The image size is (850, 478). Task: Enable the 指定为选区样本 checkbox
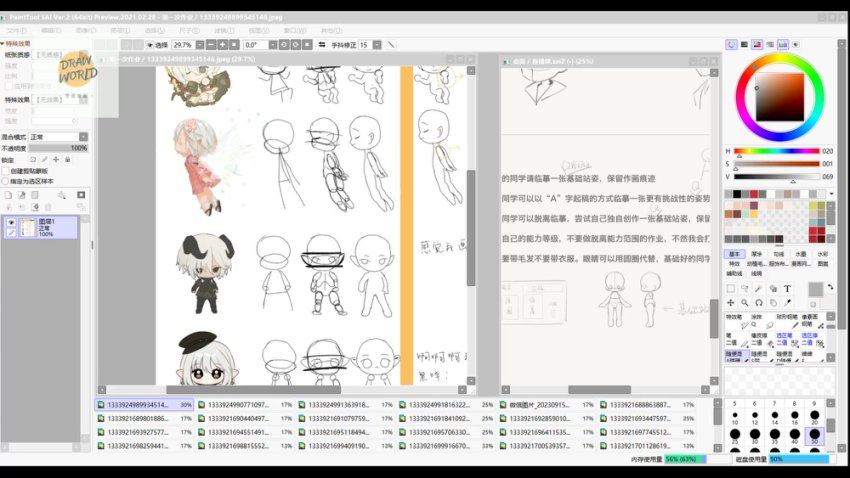(x=6, y=181)
